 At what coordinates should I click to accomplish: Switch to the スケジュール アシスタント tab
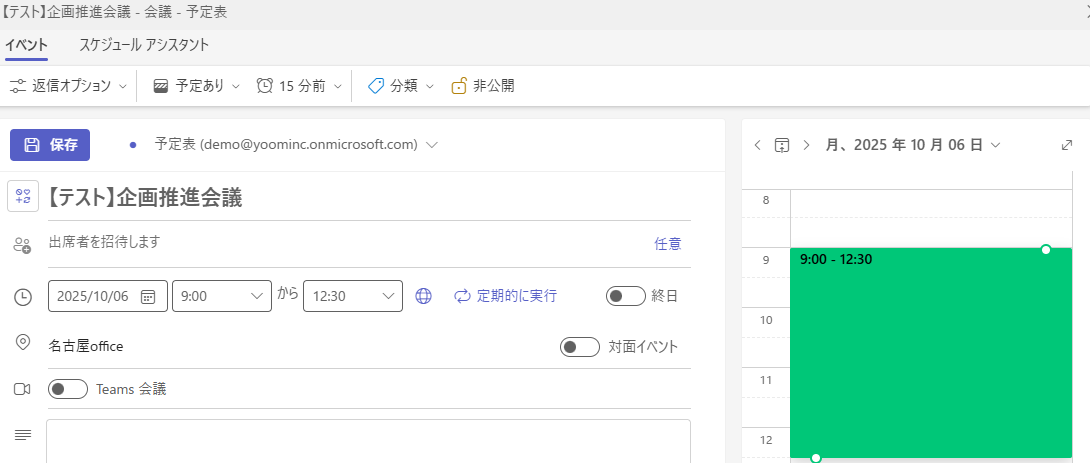click(x=144, y=45)
